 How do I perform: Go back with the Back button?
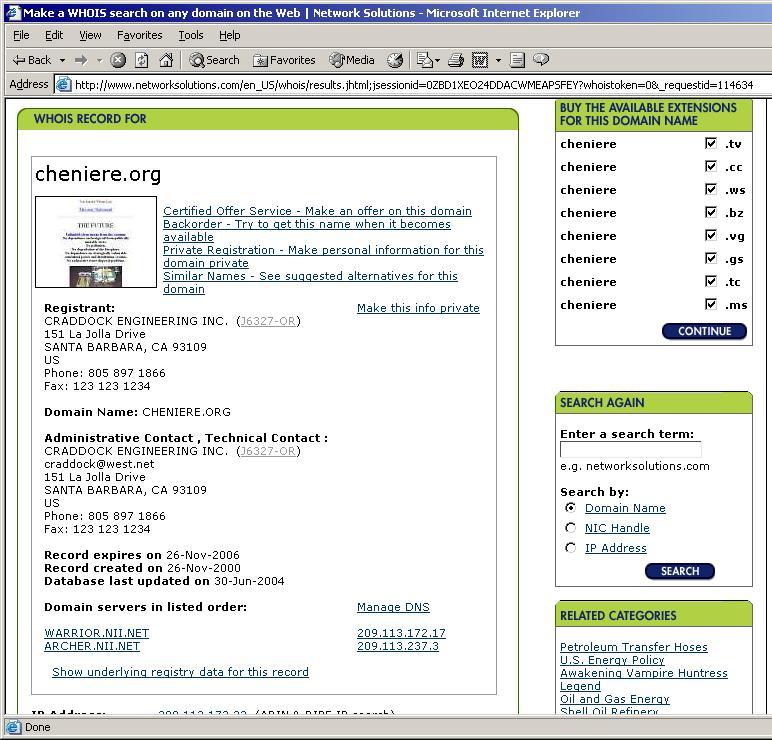(x=32, y=60)
